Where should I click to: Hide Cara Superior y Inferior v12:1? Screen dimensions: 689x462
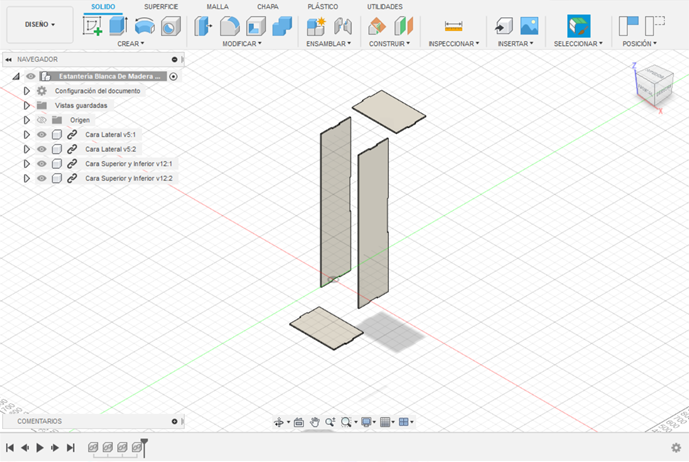click(x=41, y=164)
